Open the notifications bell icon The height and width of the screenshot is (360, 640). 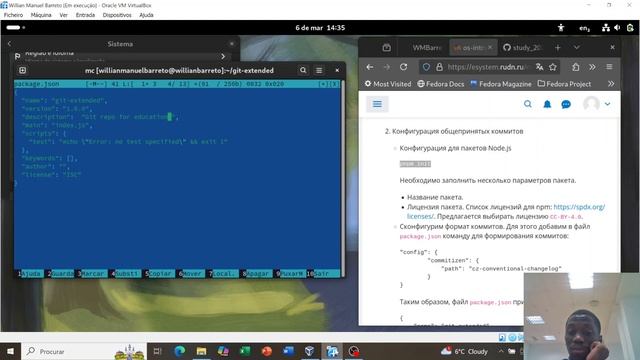pos(547,104)
